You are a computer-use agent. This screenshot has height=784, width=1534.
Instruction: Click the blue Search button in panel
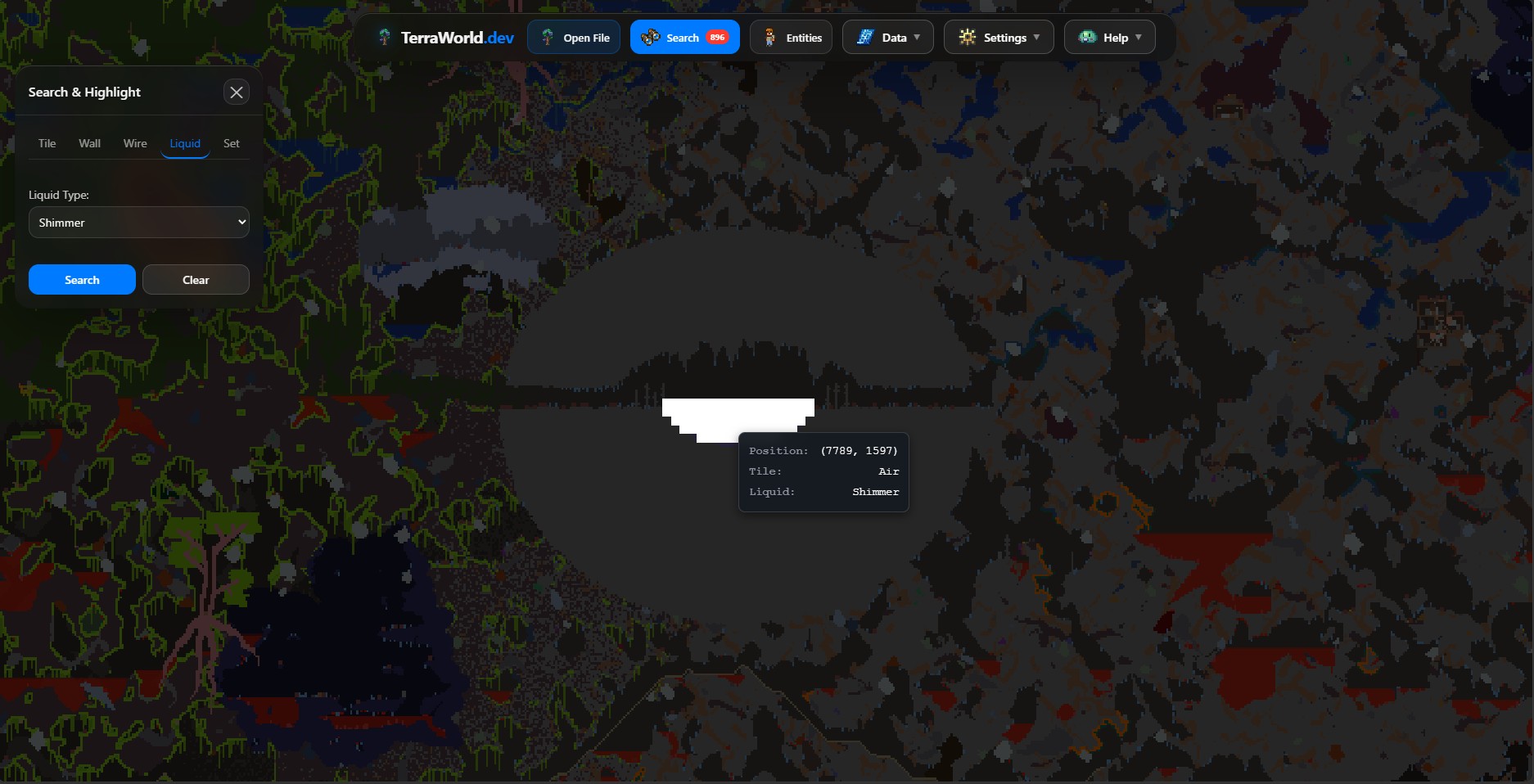(82, 280)
